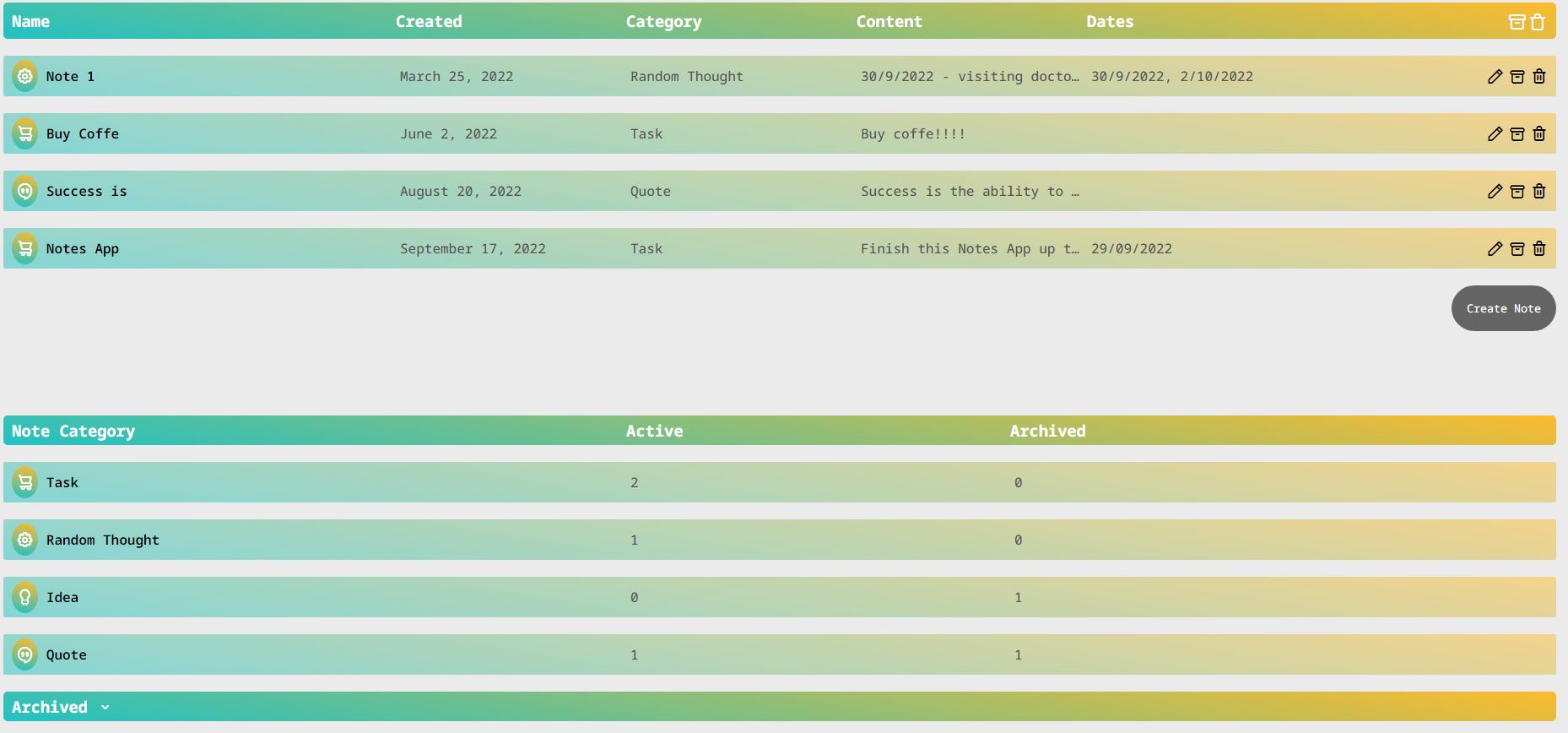Viewport: 1568px width, 733px height.
Task: Click the Create Note button
Action: 1503,308
